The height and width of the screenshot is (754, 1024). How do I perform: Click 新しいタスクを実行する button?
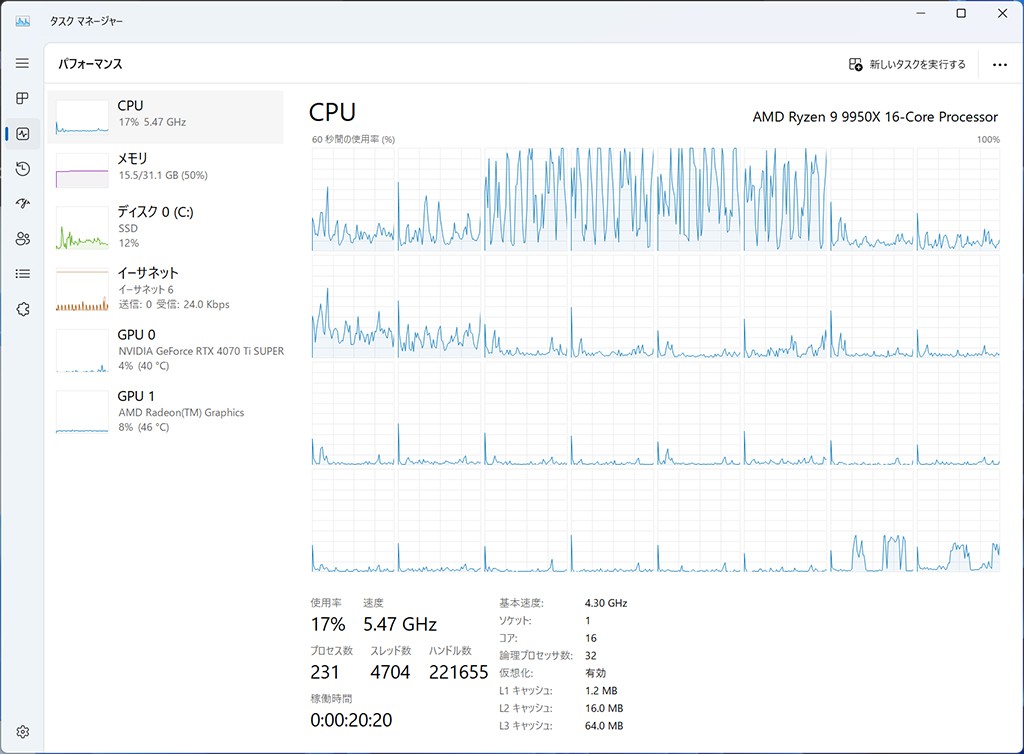pyautogui.click(x=907, y=64)
